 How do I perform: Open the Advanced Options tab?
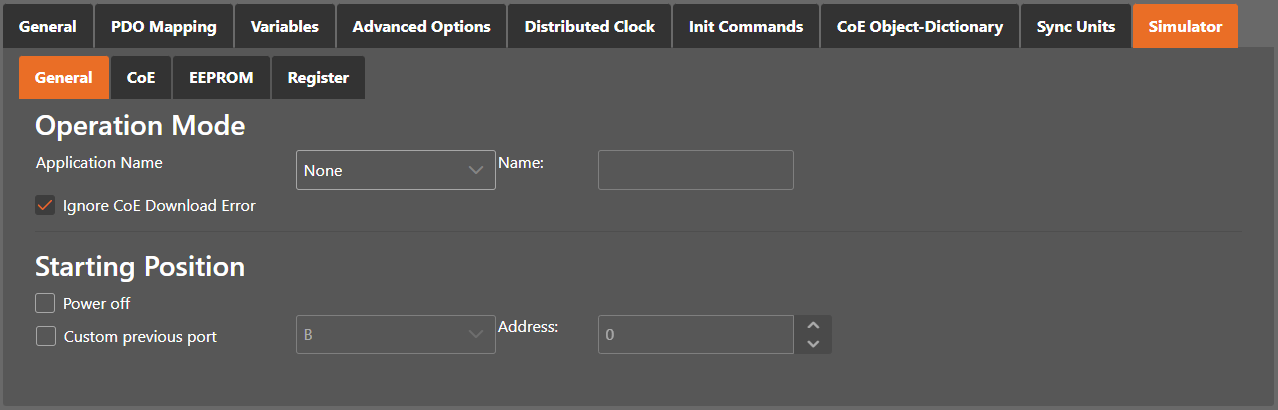(x=421, y=26)
